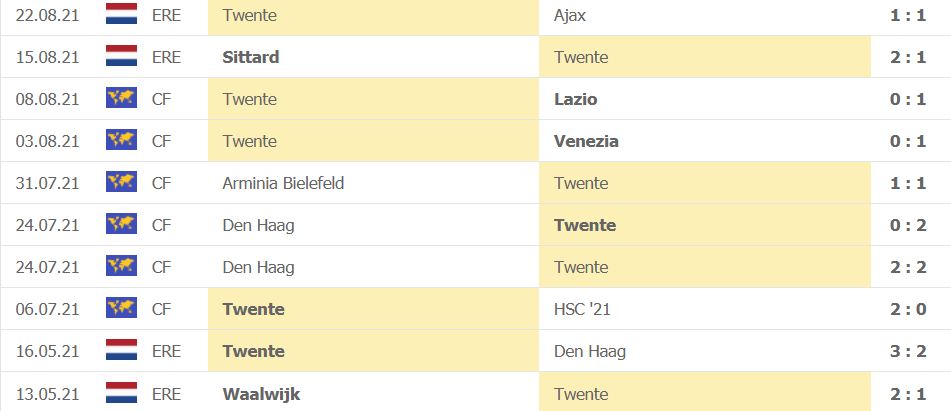Click Netherlands flag in Sittard–Twente row
Screen dimensions: 951x411
coord(121,57)
